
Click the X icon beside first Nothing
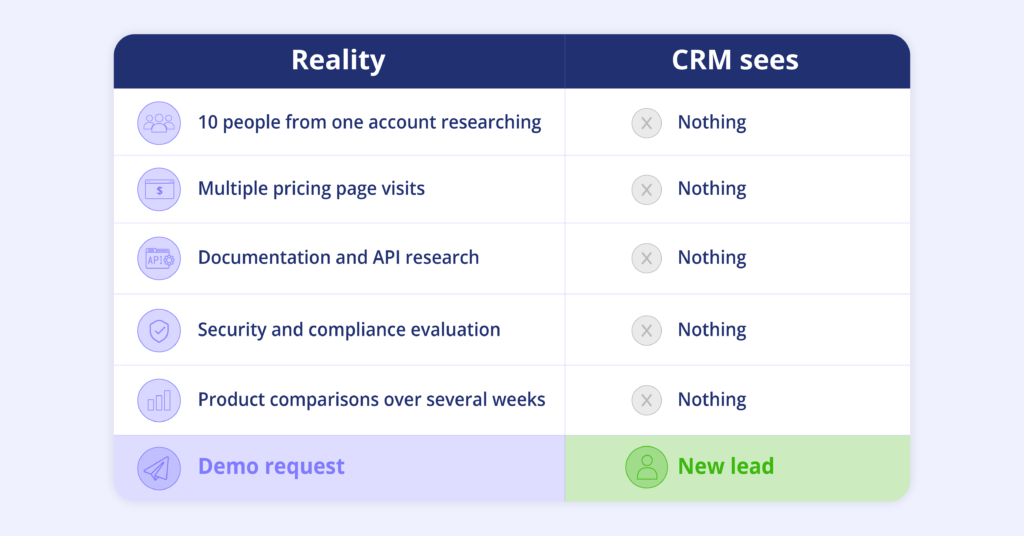[x=647, y=123]
